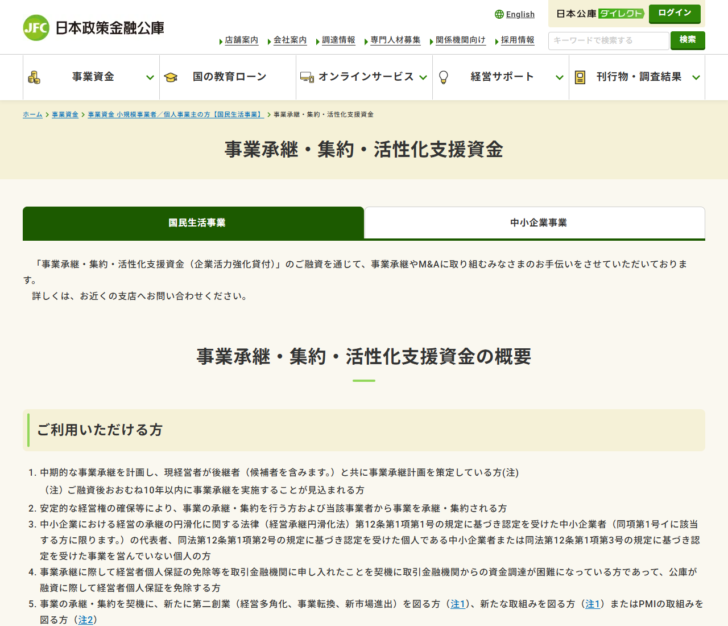Viewport: 728px width, 626px height.
Task: Open the 経営サポート menu
Action: point(500,77)
